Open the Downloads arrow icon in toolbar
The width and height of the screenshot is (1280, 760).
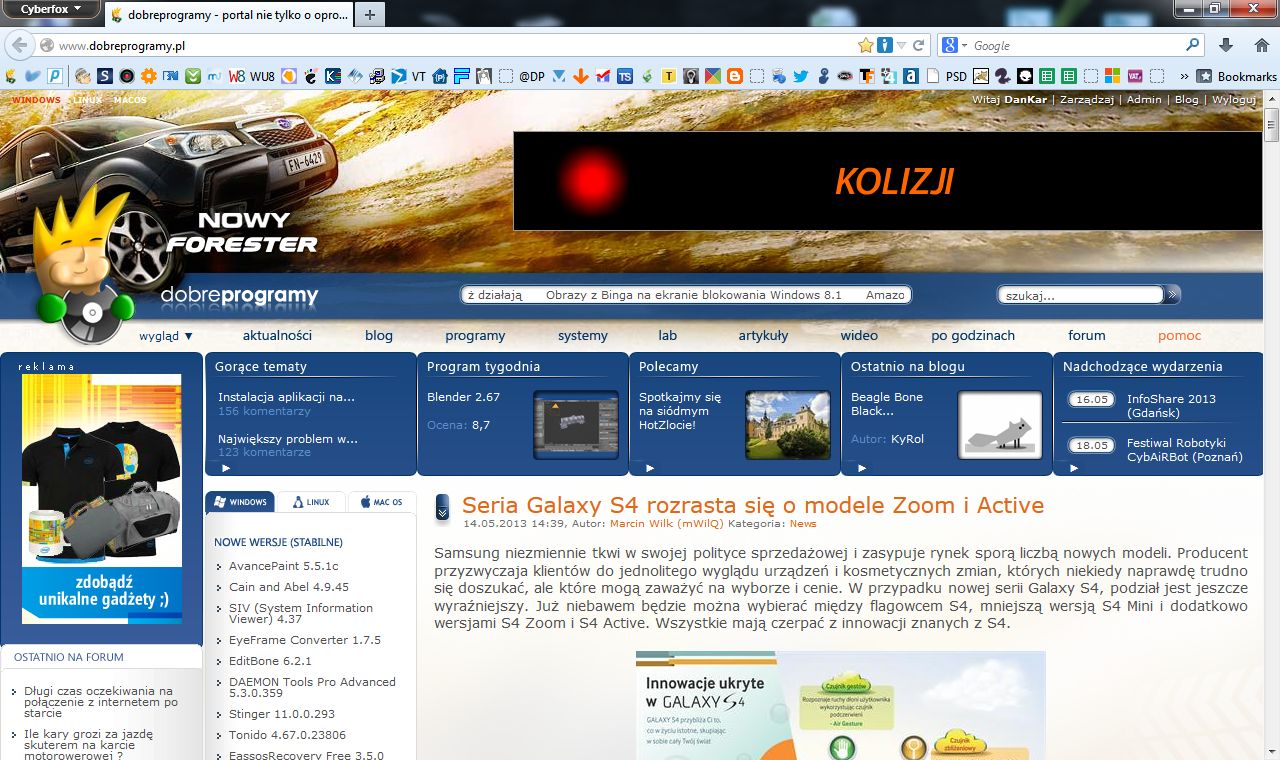point(1226,45)
